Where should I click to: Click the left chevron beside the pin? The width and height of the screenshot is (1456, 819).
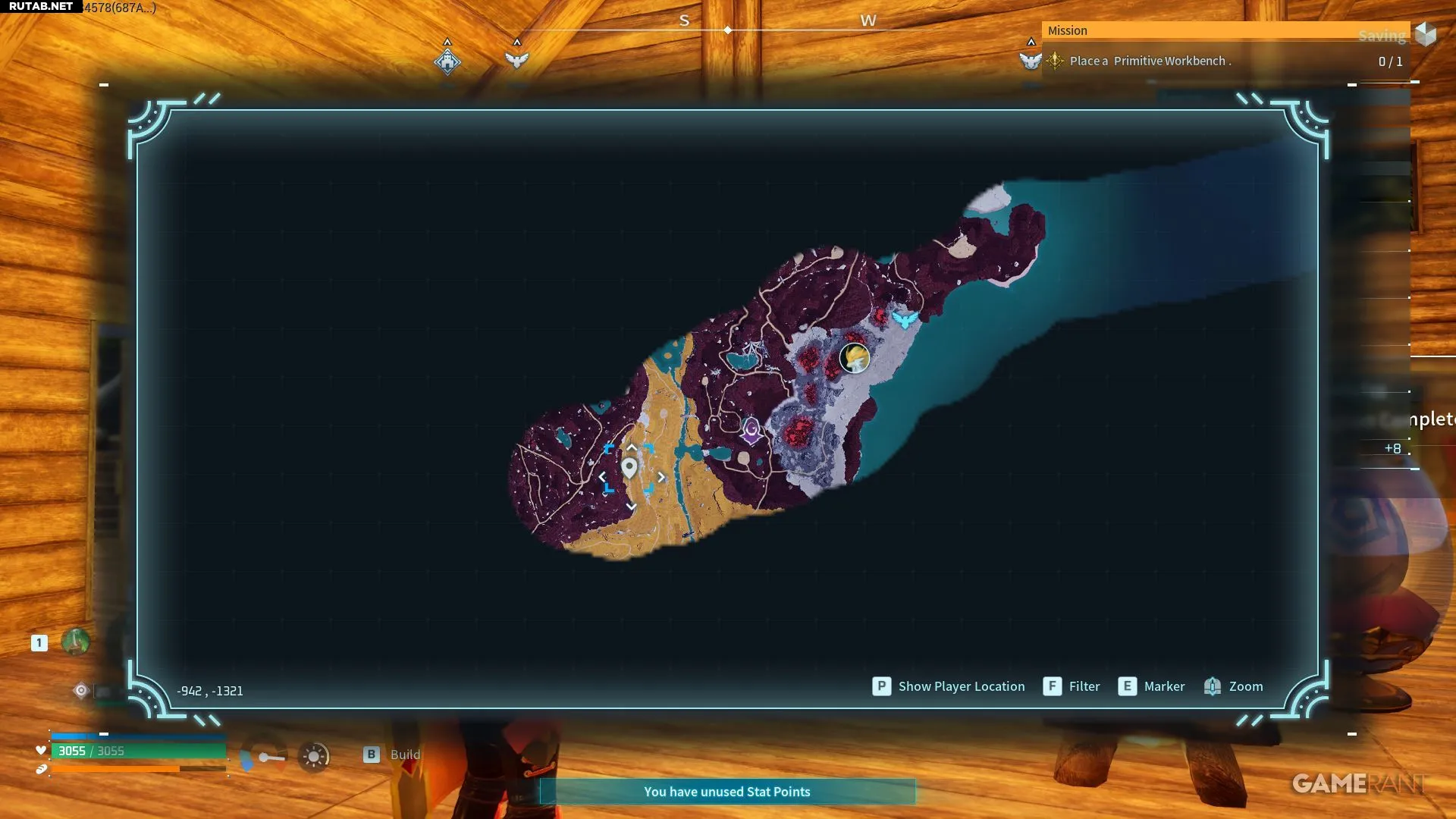602,477
